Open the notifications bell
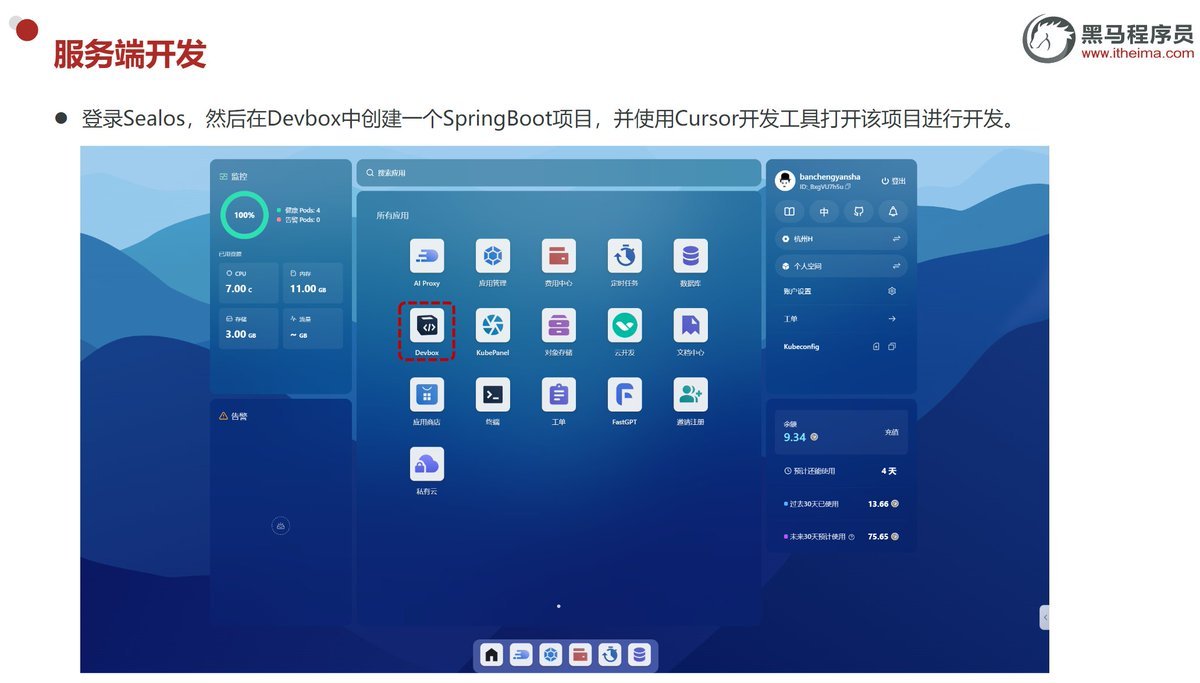 click(893, 212)
